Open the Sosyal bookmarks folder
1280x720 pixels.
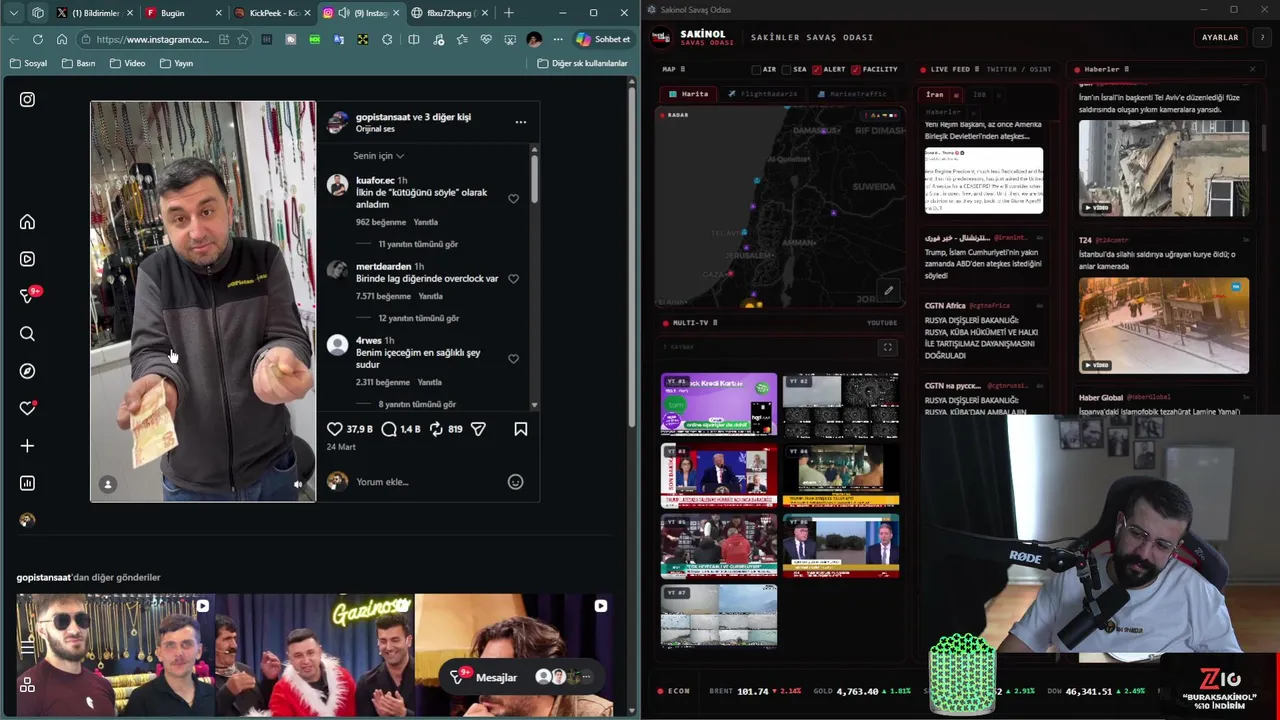[x=28, y=63]
